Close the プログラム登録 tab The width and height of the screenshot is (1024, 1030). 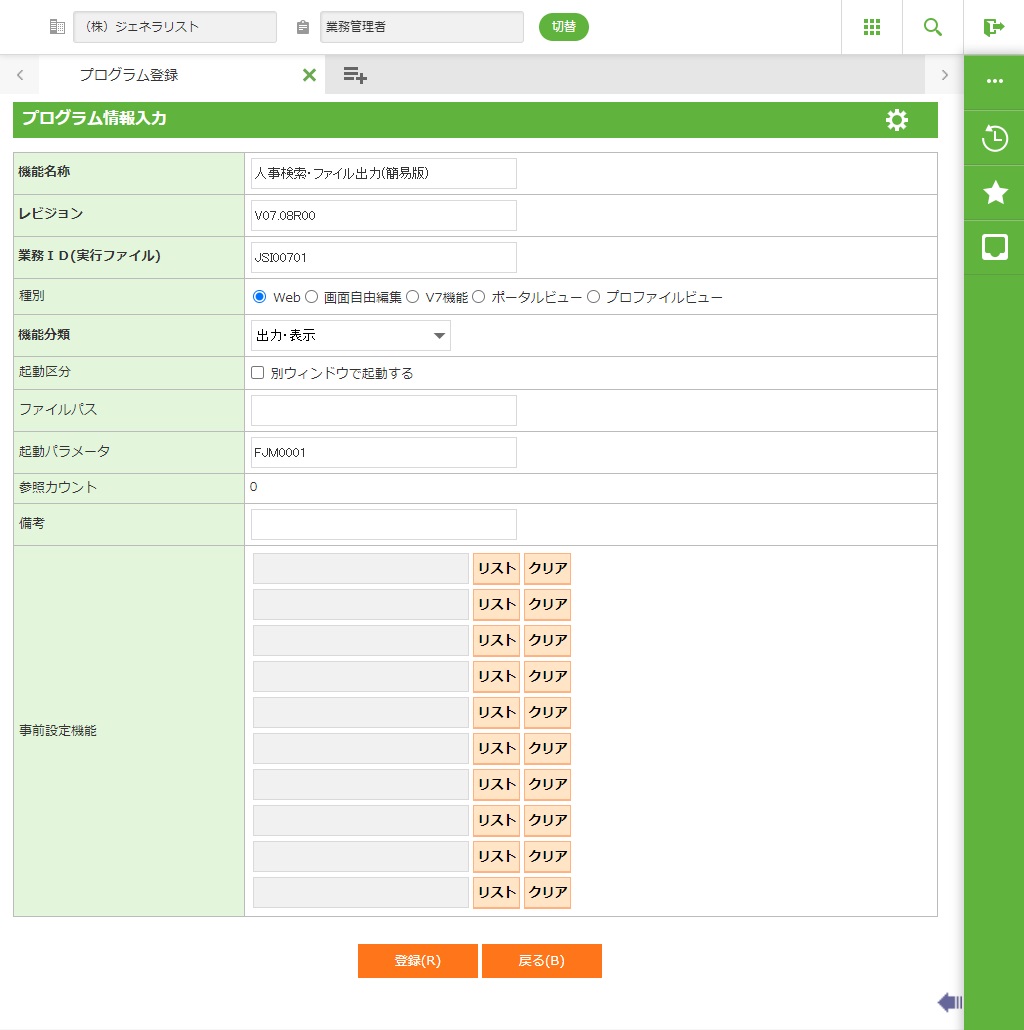pyautogui.click(x=309, y=75)
